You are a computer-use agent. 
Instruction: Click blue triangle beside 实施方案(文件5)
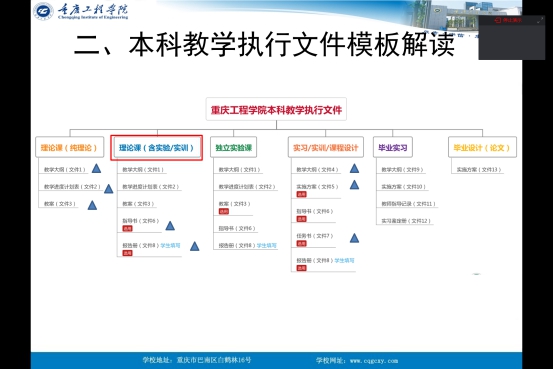point(354,185)
